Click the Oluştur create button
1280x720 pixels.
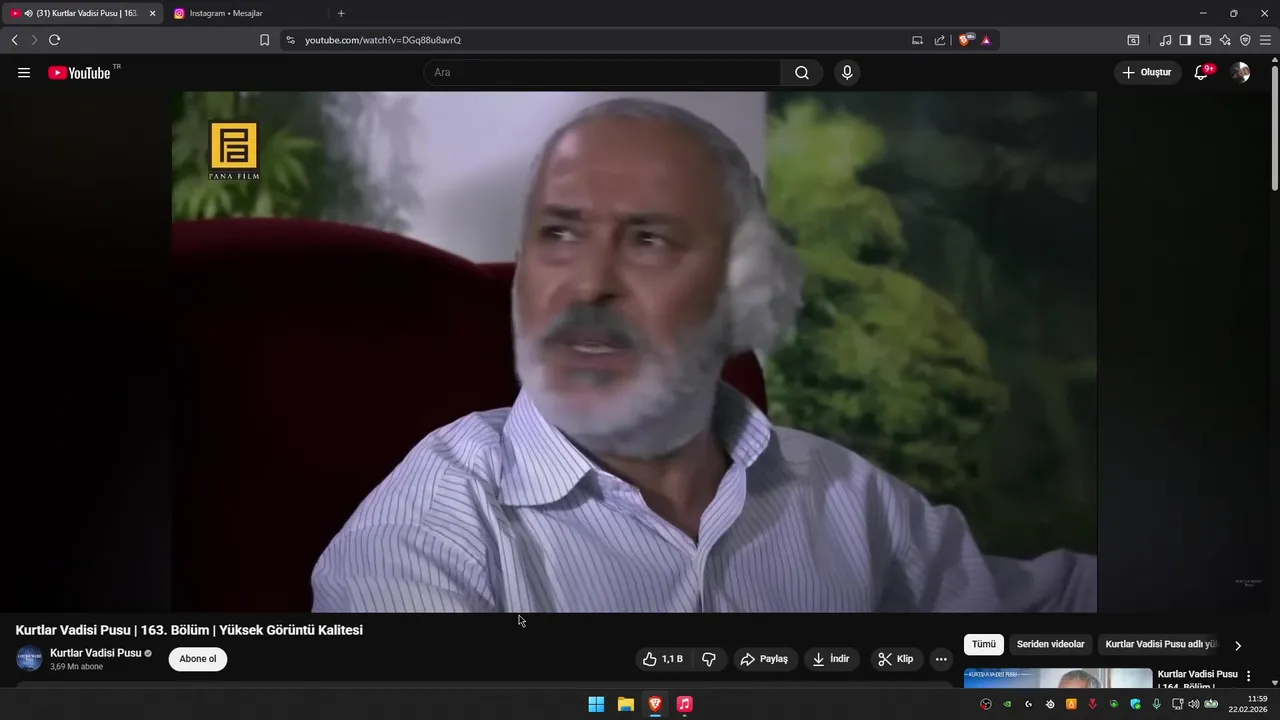tap(1147, 73)
